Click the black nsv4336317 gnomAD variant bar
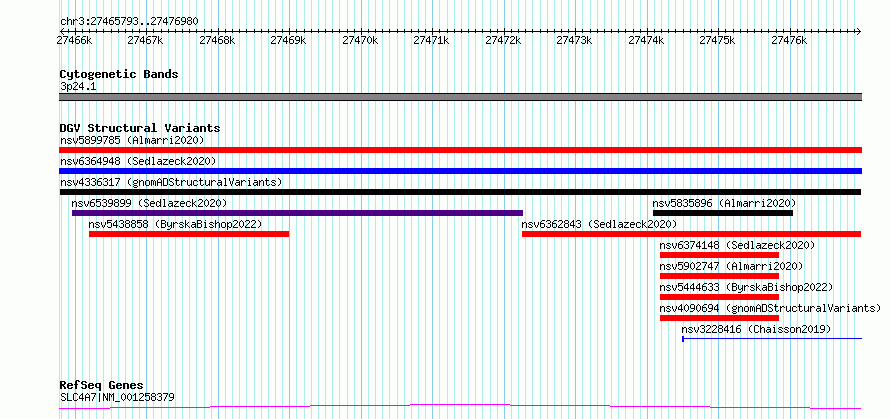The image size is (890, 419). pos(460,192)
